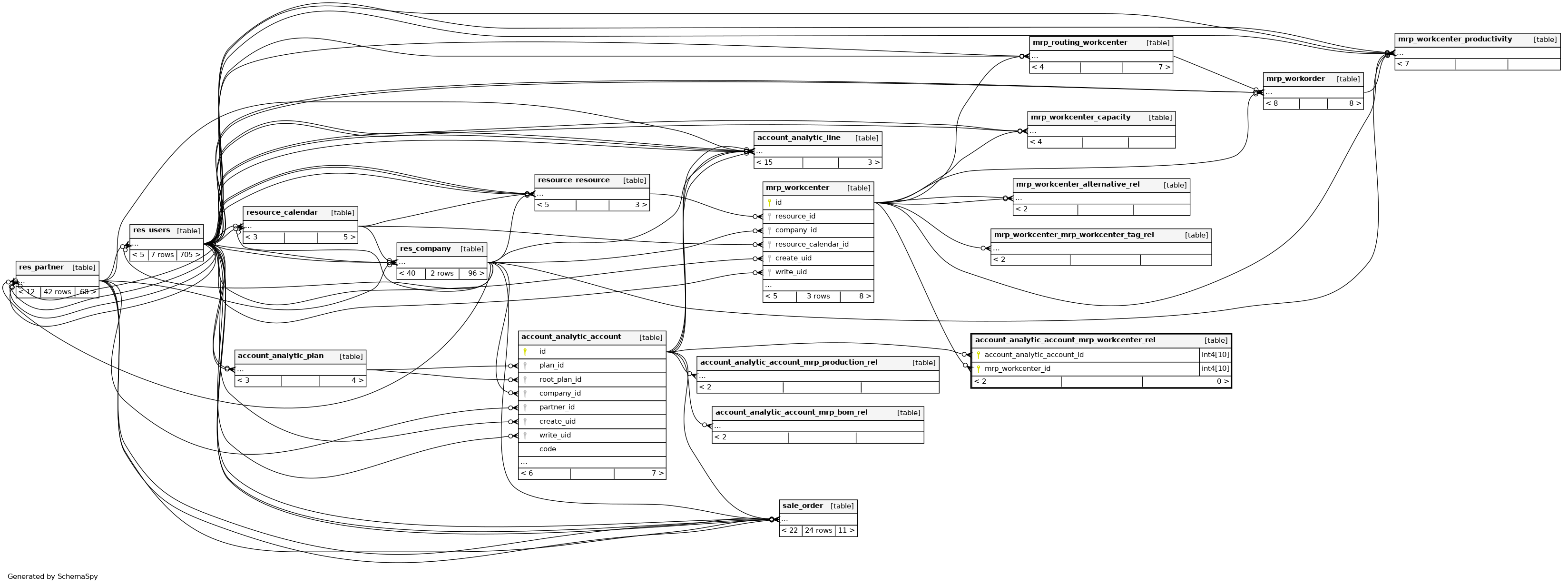Open the res_partner table title
Image resolution: width=1568 pixels, height=586 pixels.
click(x=41, y=268)
